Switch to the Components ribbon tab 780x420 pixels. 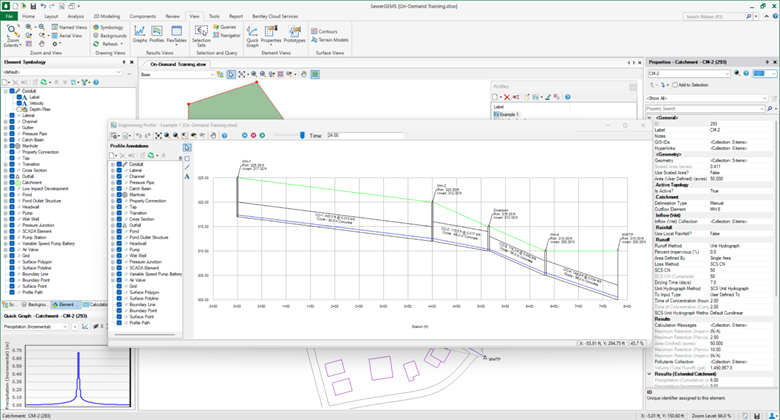143,16
